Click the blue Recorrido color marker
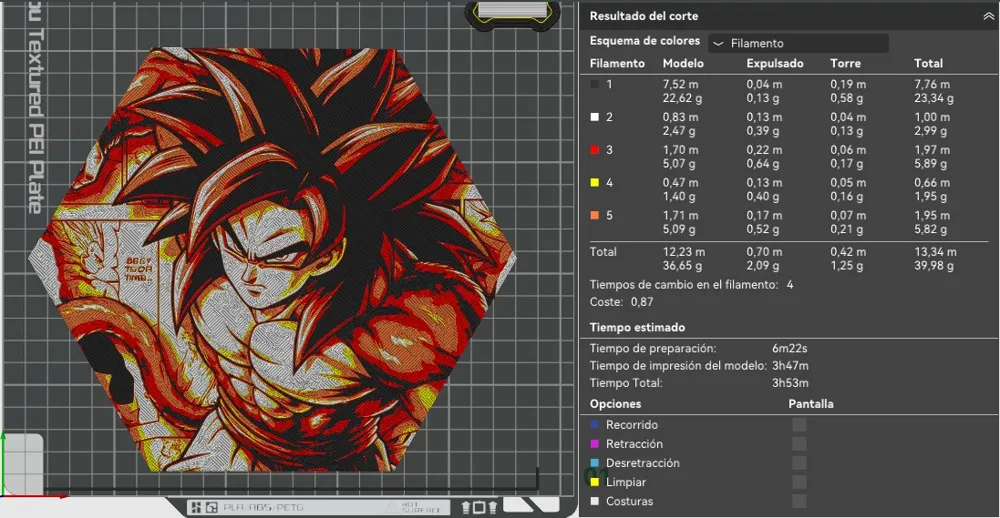The image size is (1000, 518). coord(595,425)
